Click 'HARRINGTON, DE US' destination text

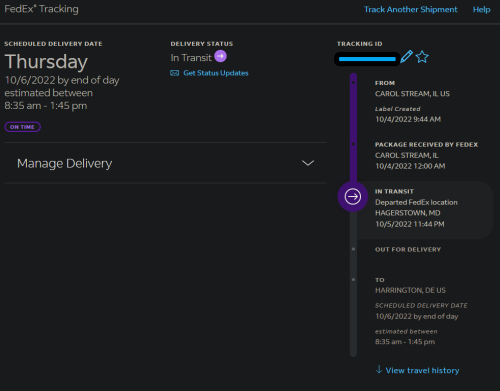(410, 290)
